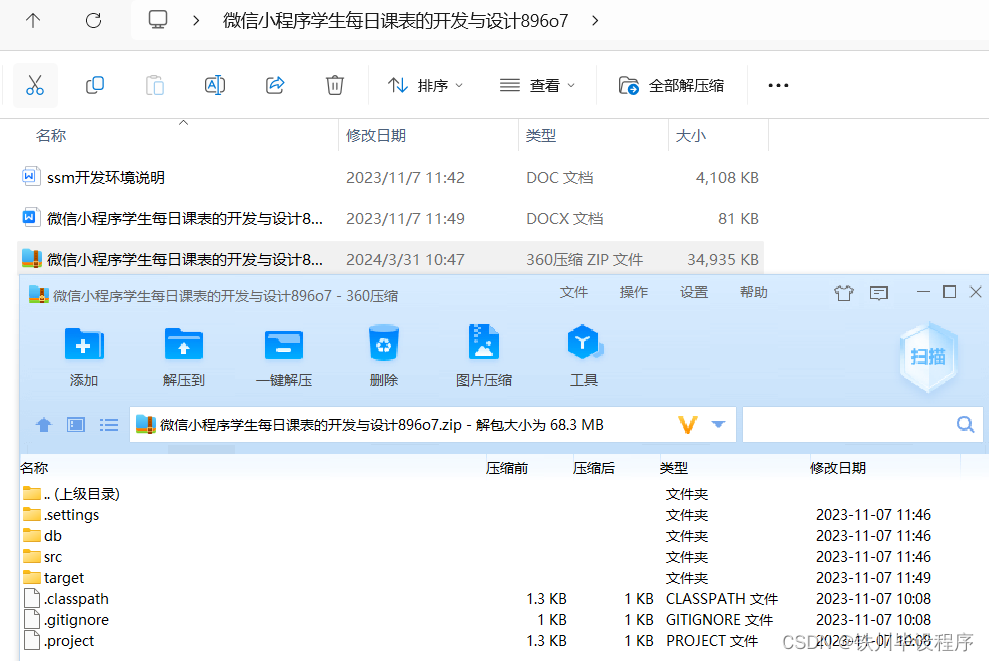989x661 pixels.
Task: Click the Refresh icon in the address bar
Action: pyautogui.click(x=93, y=19)
